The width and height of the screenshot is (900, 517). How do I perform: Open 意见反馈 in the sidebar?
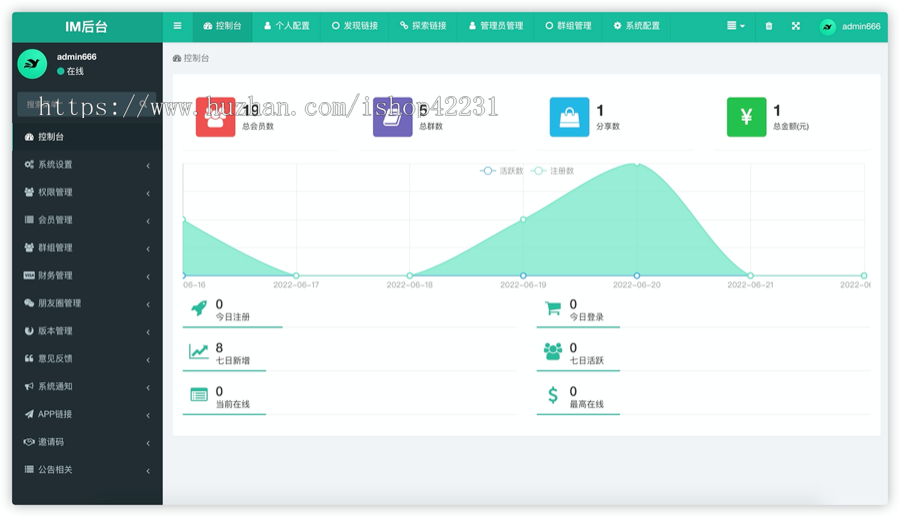coord(87,359)
